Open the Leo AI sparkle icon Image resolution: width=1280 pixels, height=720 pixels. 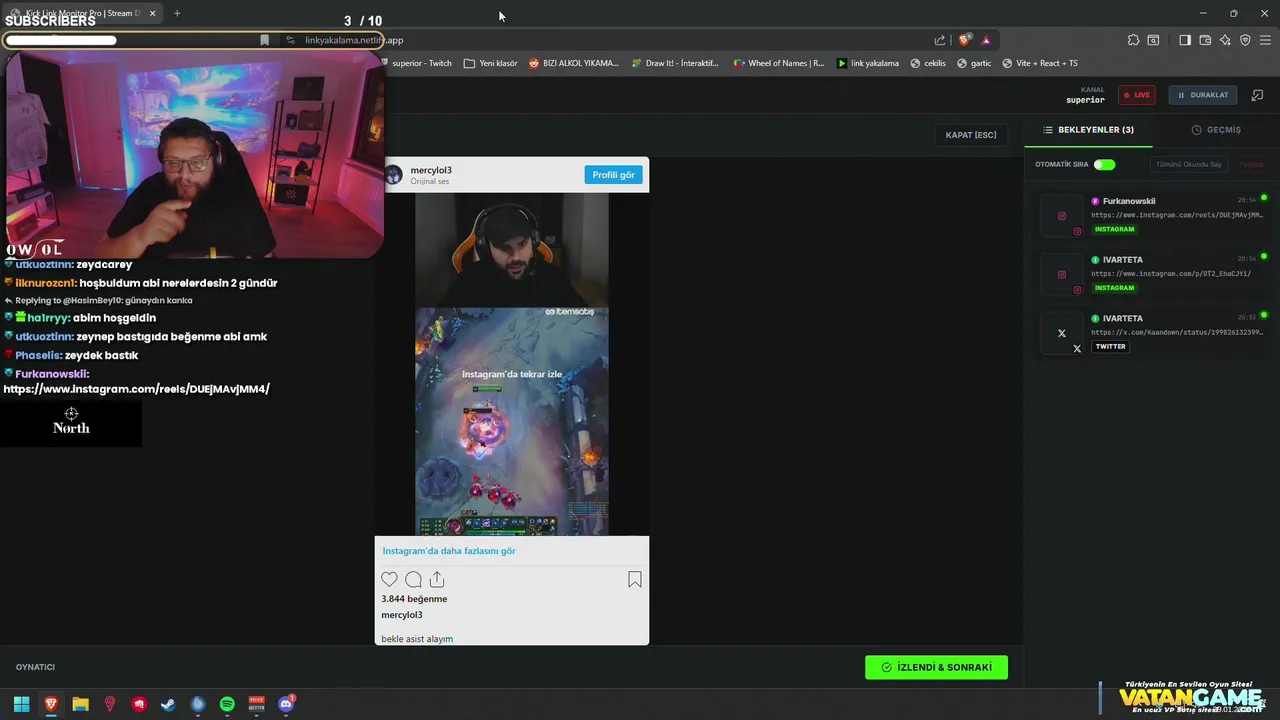1225,40
